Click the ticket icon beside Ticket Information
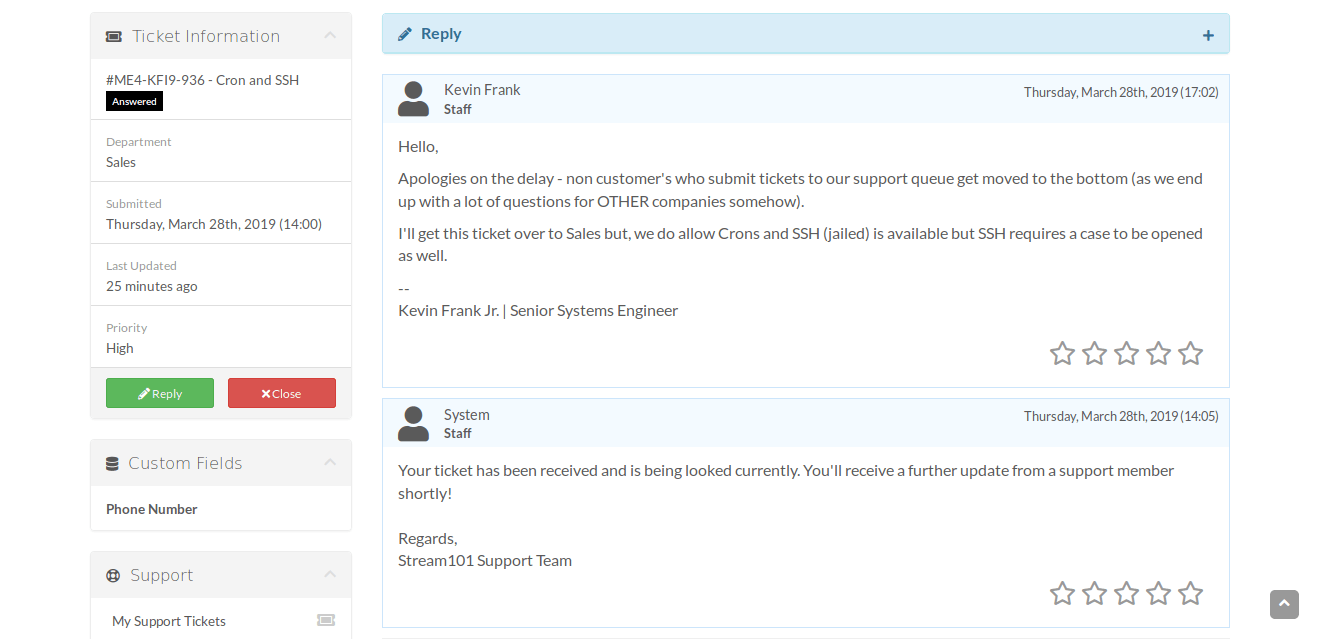Screen dimensions: 1319x639 point(114,37)
